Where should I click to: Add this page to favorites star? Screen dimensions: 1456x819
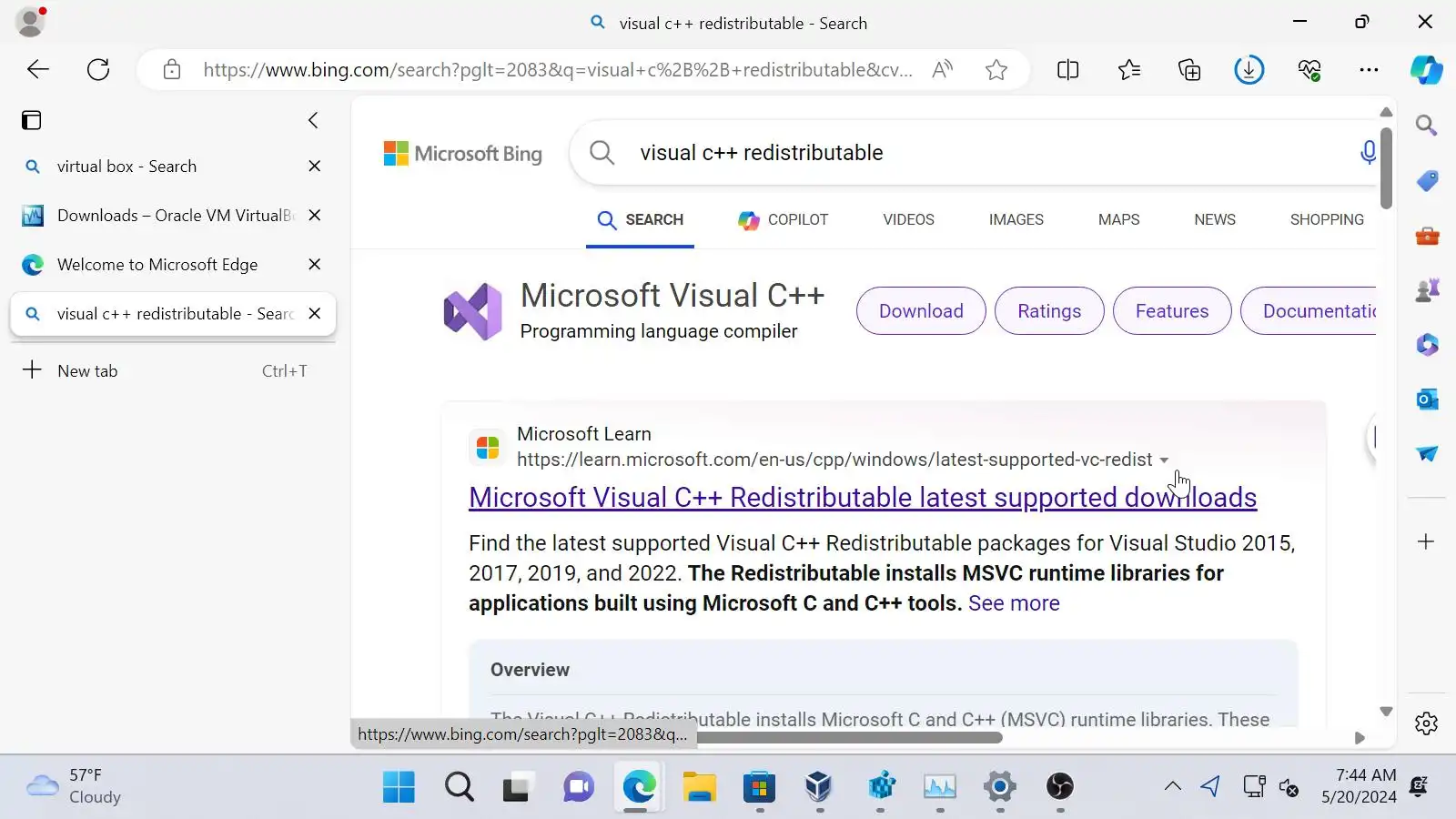pyautogui.click(x=996, y=69)
